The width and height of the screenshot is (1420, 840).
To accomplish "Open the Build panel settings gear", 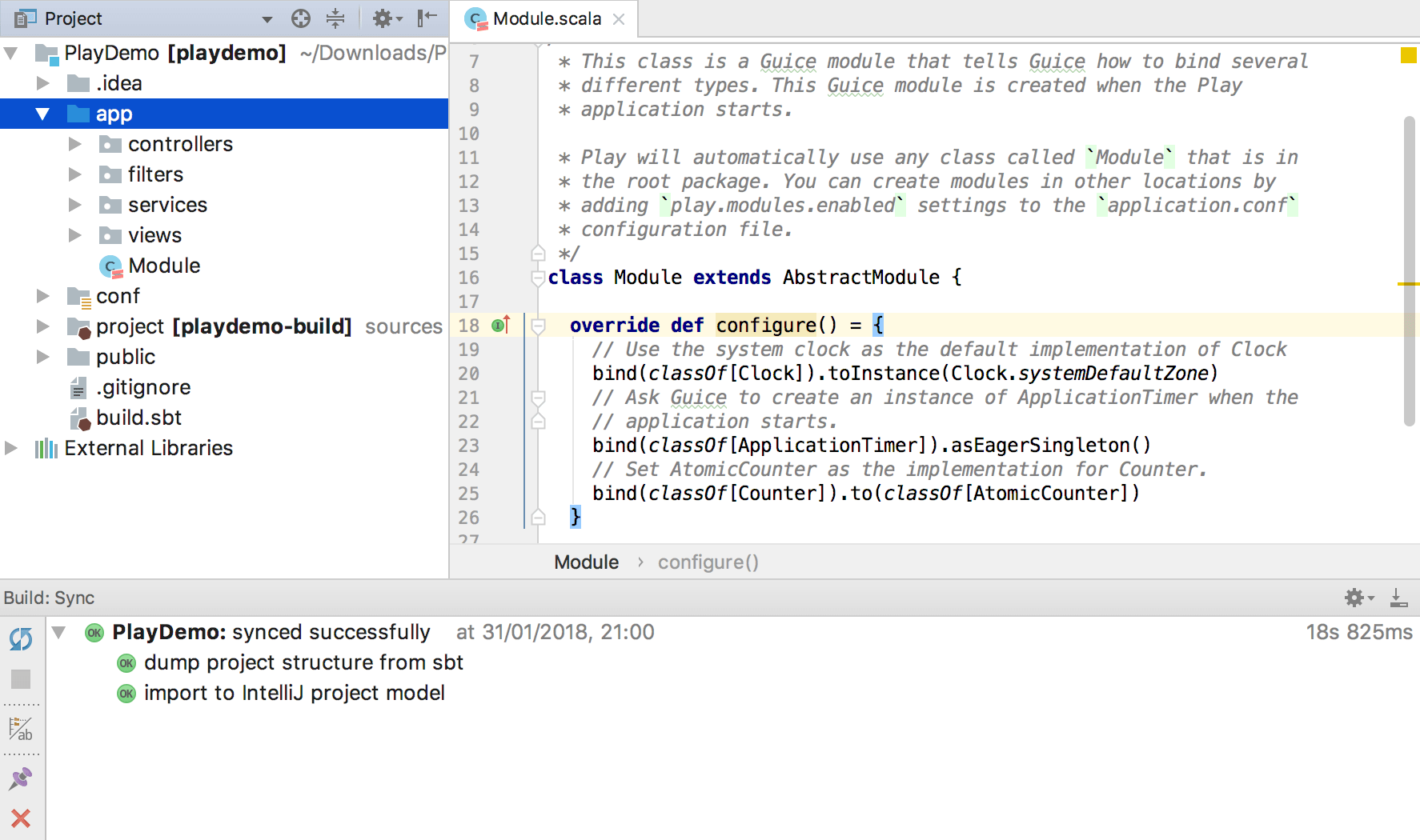I will click(x=1358, y=598).
